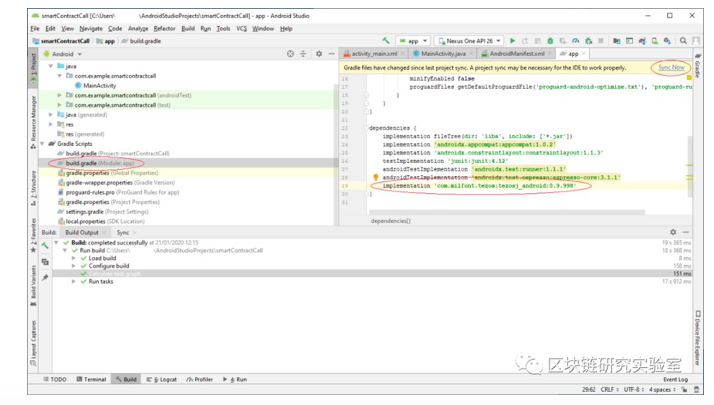Open the Profiler tool window button
Screen dimensions: 714x405
tap(199, 379)
